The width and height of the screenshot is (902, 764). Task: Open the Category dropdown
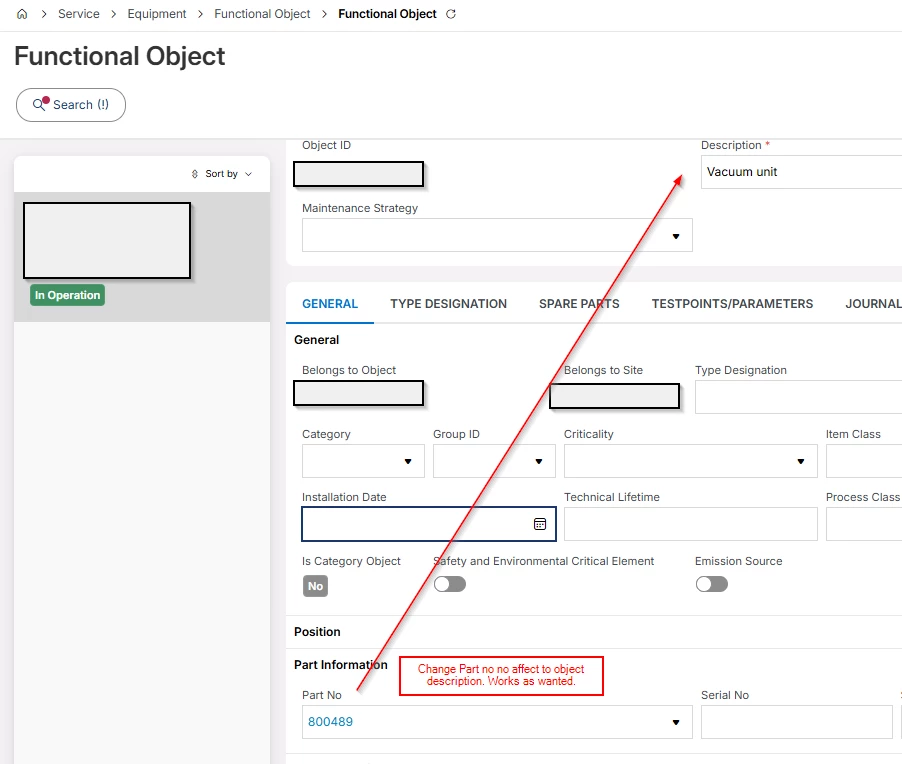click(408, 461)
